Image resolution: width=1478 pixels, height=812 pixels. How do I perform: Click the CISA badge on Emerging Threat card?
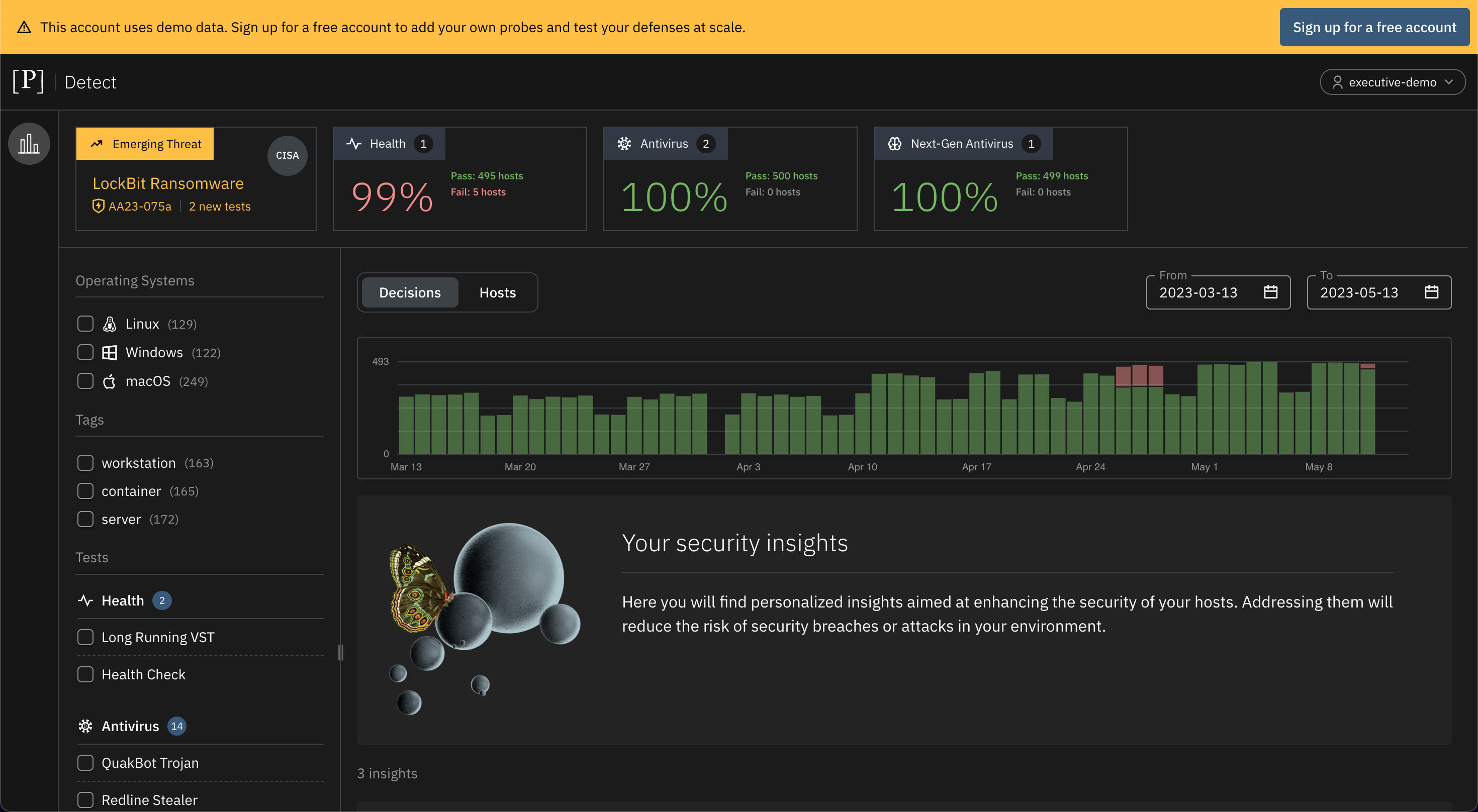tap(287, 155)
